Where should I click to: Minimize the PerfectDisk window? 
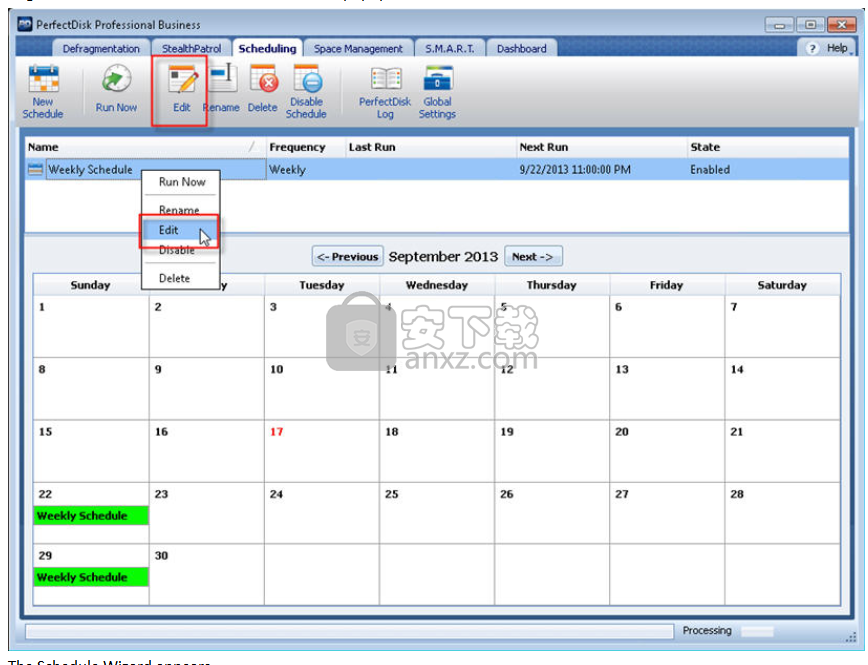[x=779, y=25]
